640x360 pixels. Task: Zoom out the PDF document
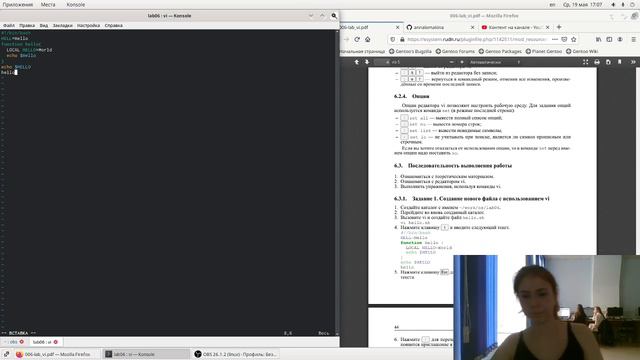[451, 62]
